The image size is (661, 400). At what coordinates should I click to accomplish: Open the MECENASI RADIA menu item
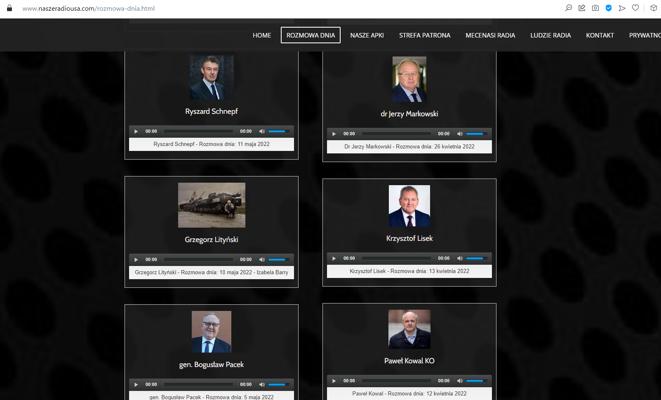[x=490, y=35]
